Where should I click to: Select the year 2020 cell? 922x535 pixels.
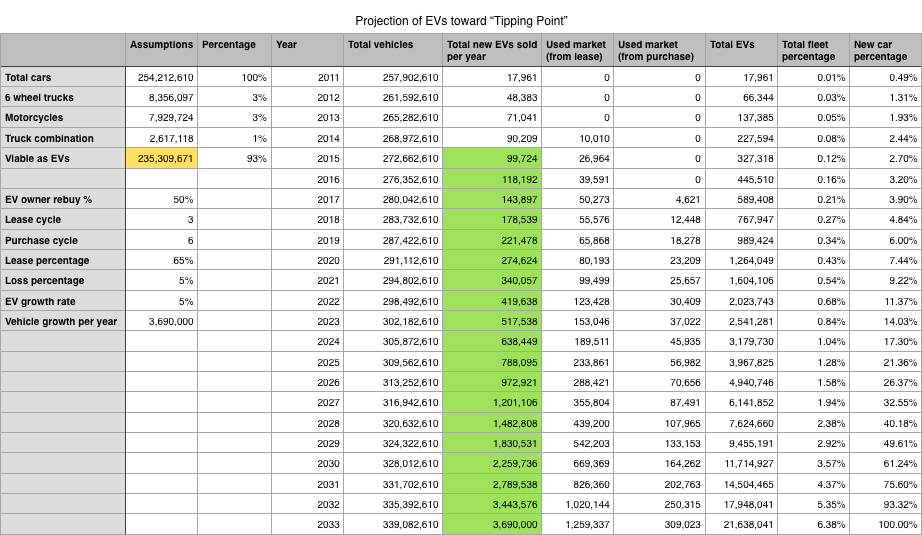point(307,260)
